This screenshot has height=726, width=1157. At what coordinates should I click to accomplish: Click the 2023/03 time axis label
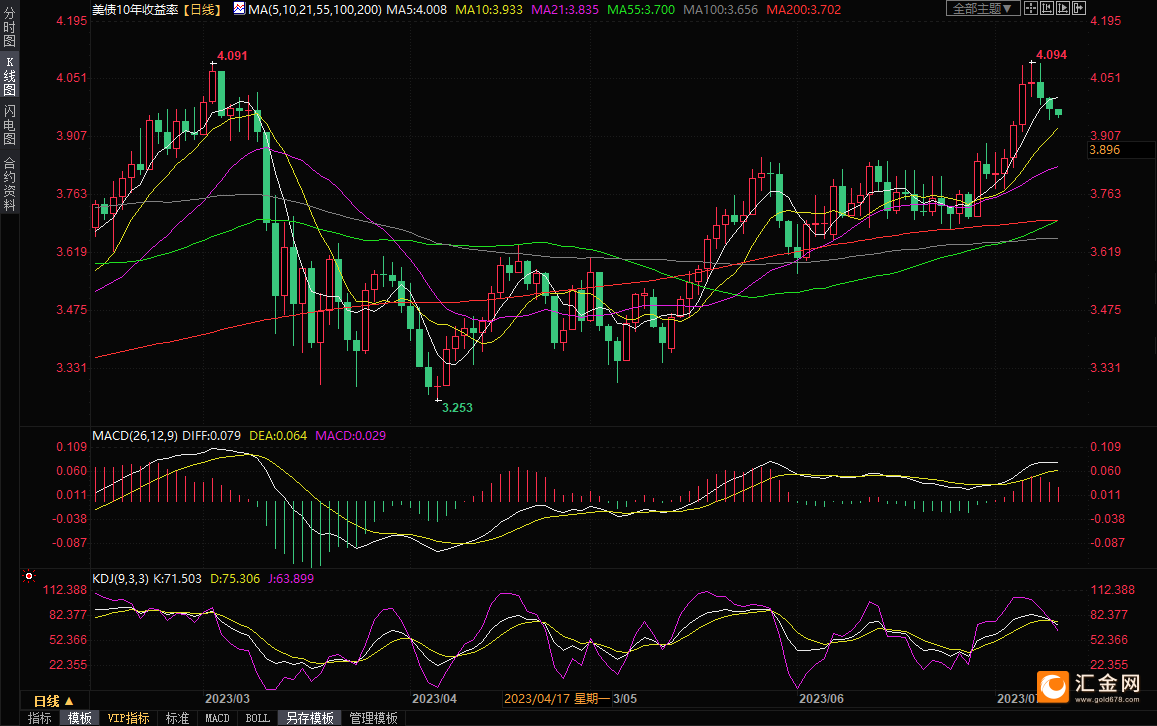click(x=227, y=698)
